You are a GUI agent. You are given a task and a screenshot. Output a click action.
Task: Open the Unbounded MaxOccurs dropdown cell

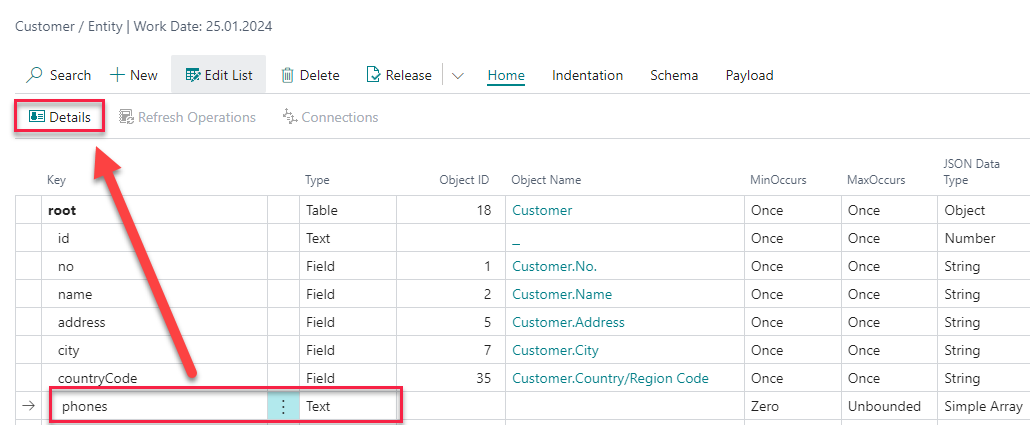[x=886, y=407]
